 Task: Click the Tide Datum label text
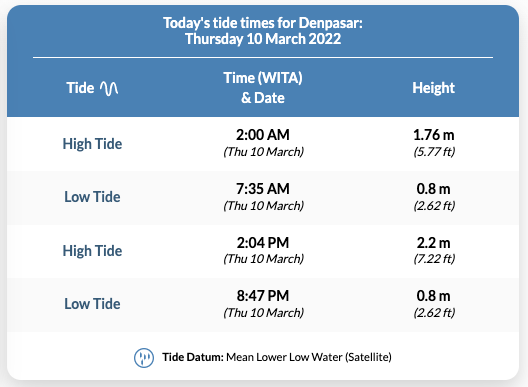pyautogui.click(x=193, y=357)
